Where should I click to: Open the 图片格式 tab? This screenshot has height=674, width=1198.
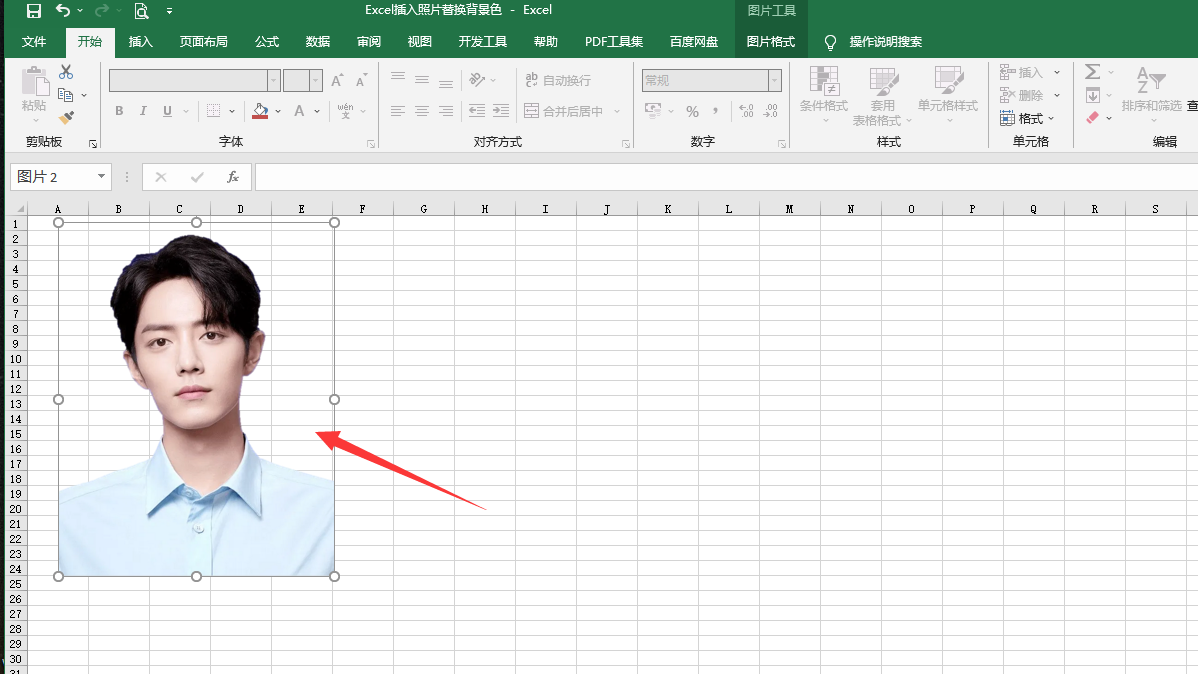(x=771, y=42)
